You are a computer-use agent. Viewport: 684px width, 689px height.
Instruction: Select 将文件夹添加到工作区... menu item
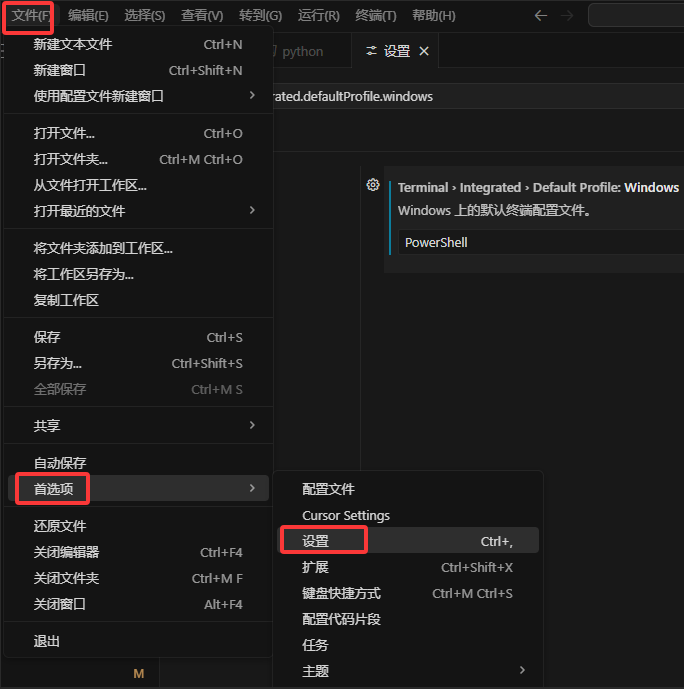coord(138,248)
